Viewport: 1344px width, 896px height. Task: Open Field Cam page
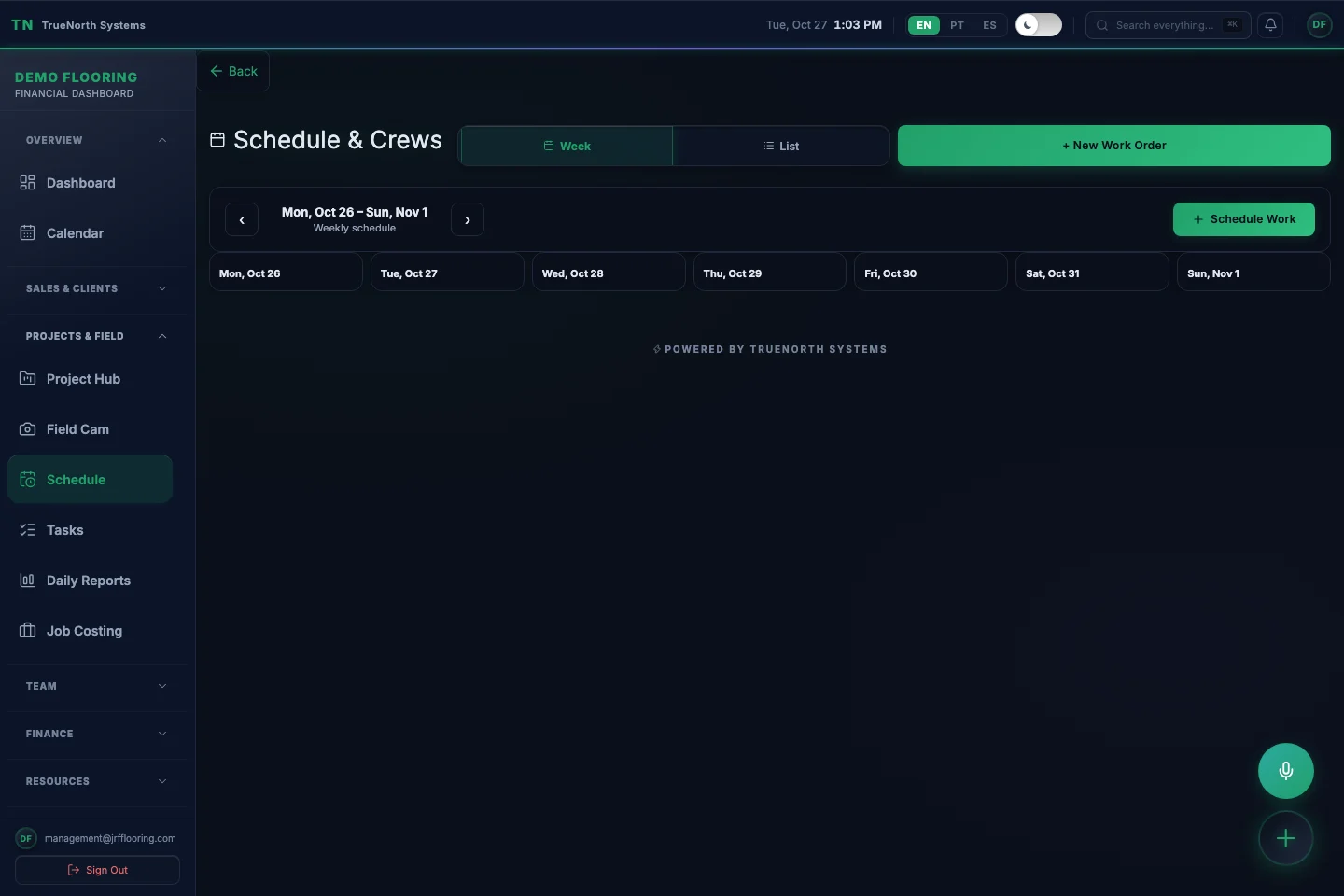point(90,429)
